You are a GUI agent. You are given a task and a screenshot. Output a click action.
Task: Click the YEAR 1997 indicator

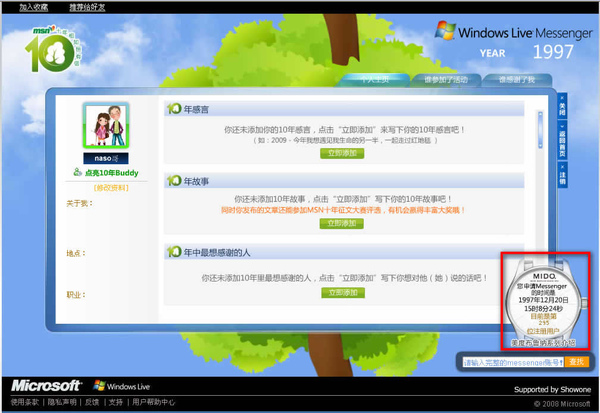pyautogui.click(x=527, y=52)
